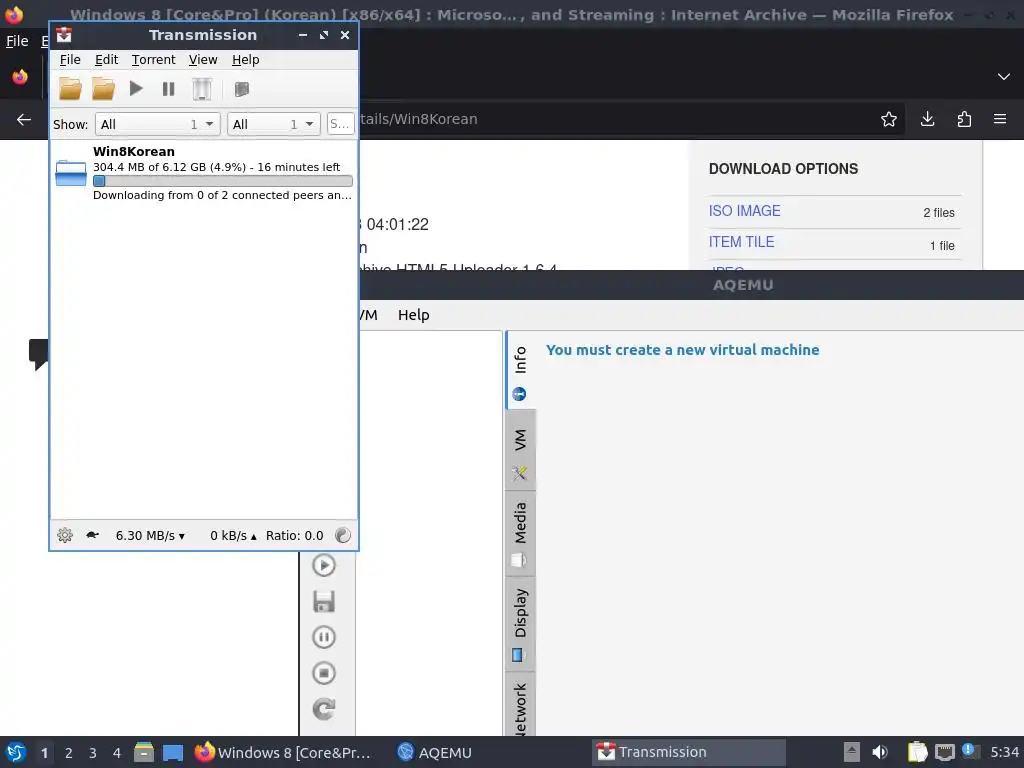Viewport: 1024px width, 768px height.
Task: Open Firefox's downloads panel
Action: pyautogui.click(x=927, y=119)
